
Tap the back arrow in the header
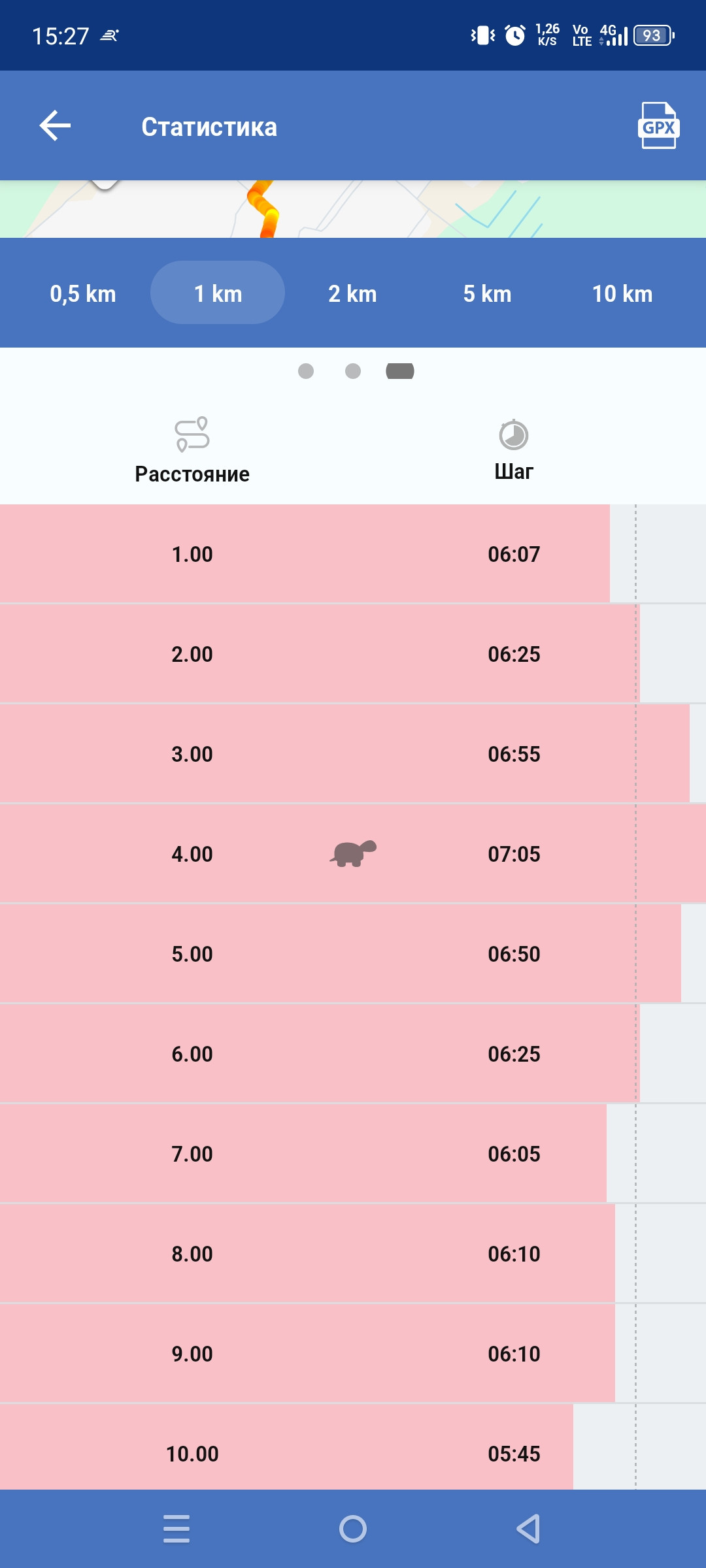click(x=55, y=125)
